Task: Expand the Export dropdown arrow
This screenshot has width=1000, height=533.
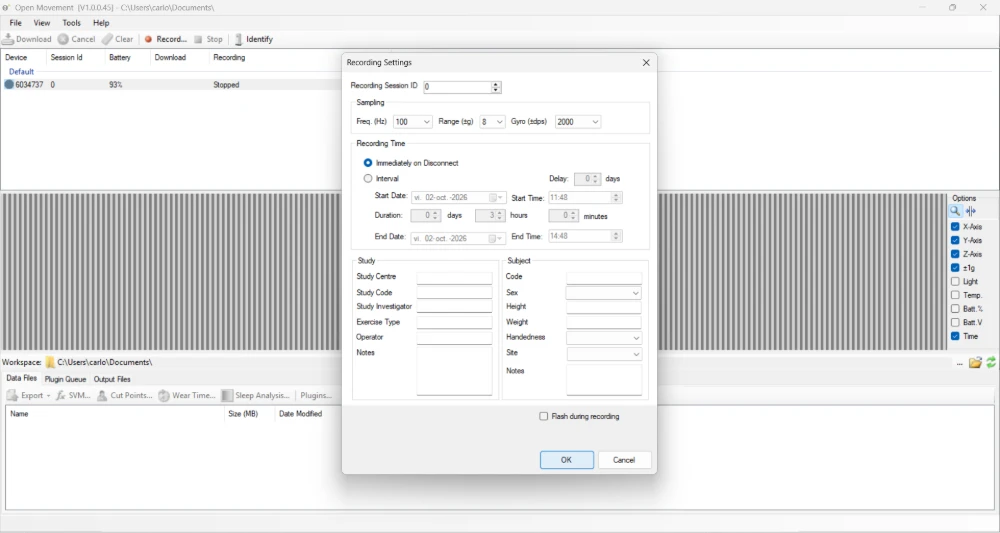Action: click(48, 396)
